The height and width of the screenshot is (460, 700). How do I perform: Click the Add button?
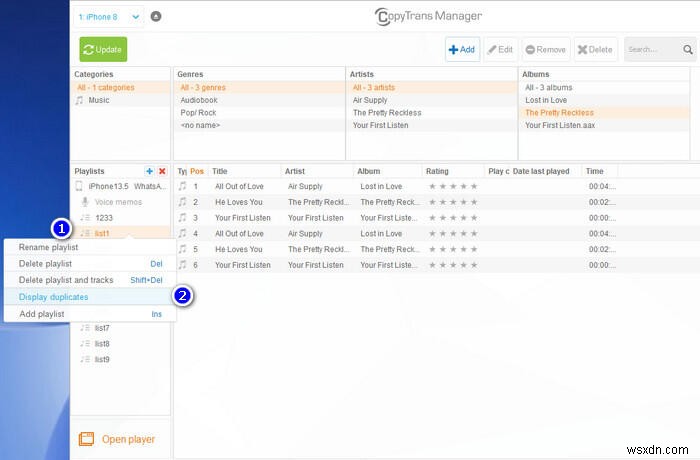point(462,50)
